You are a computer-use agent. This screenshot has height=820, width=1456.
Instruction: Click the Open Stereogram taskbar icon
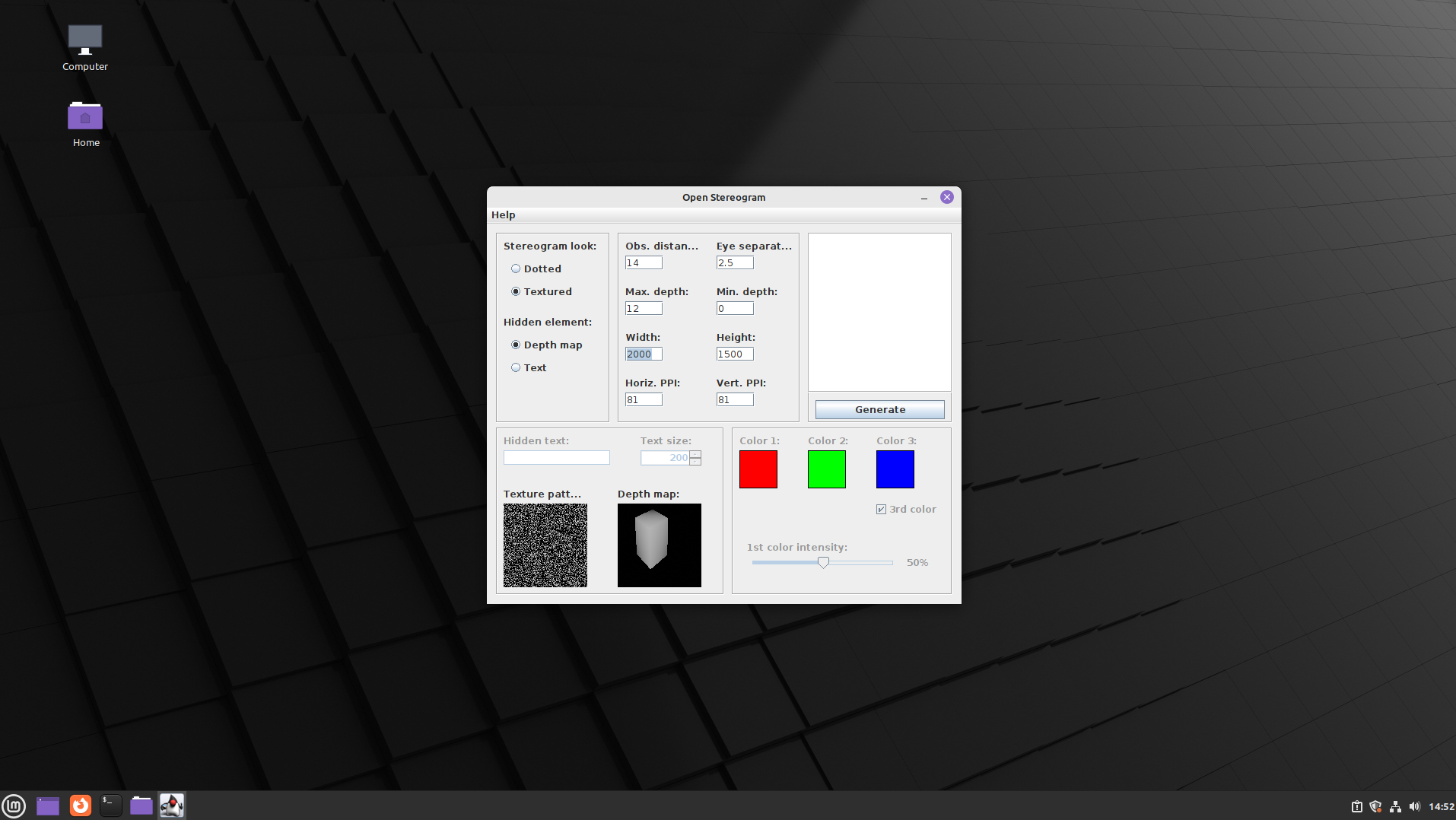pyautogui.click(x=172, y=806)
